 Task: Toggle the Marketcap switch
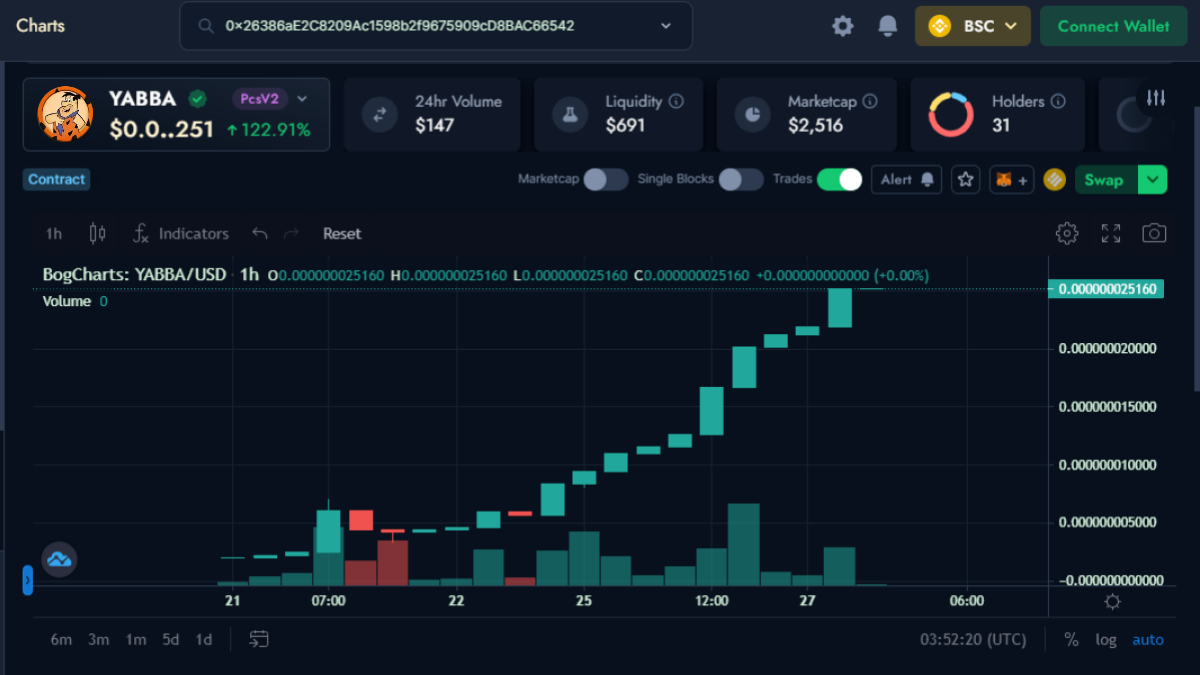tap(606, 179)
